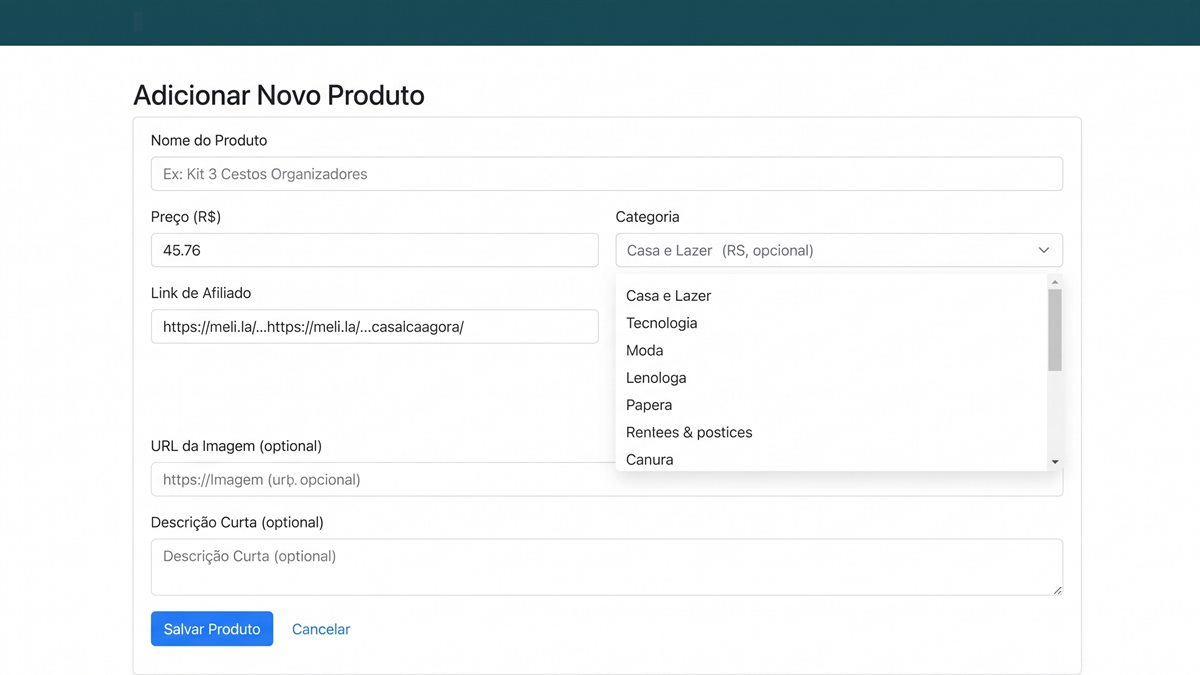Choose Tecnologia in the category list

pyautogui.click(x=661, y=323)
